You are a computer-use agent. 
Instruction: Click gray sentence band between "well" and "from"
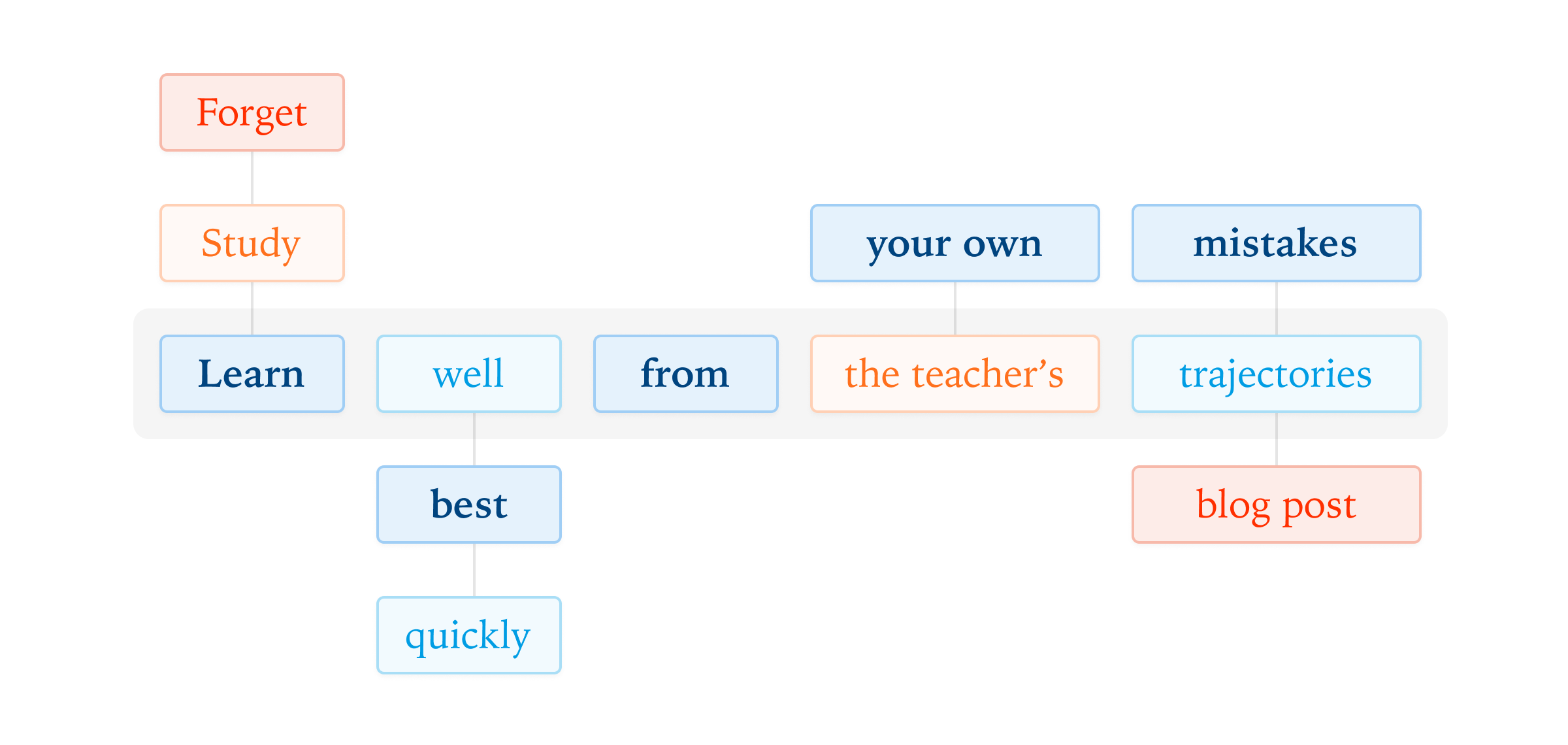(x=578, y=374)
